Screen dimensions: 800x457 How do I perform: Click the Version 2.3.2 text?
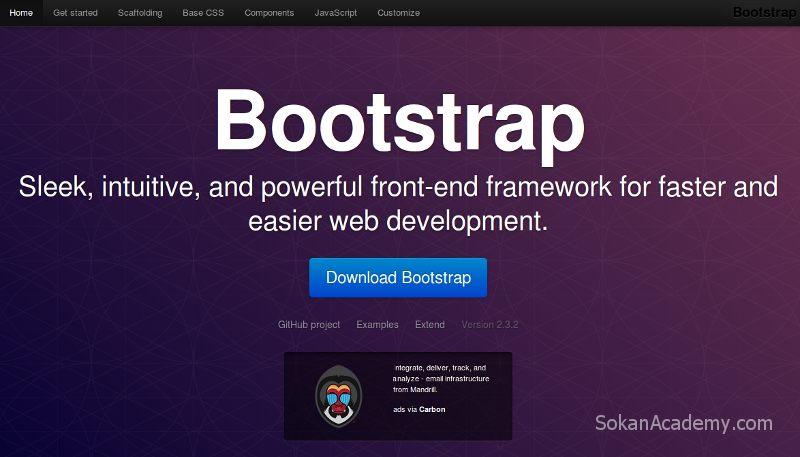pos(490,324)
